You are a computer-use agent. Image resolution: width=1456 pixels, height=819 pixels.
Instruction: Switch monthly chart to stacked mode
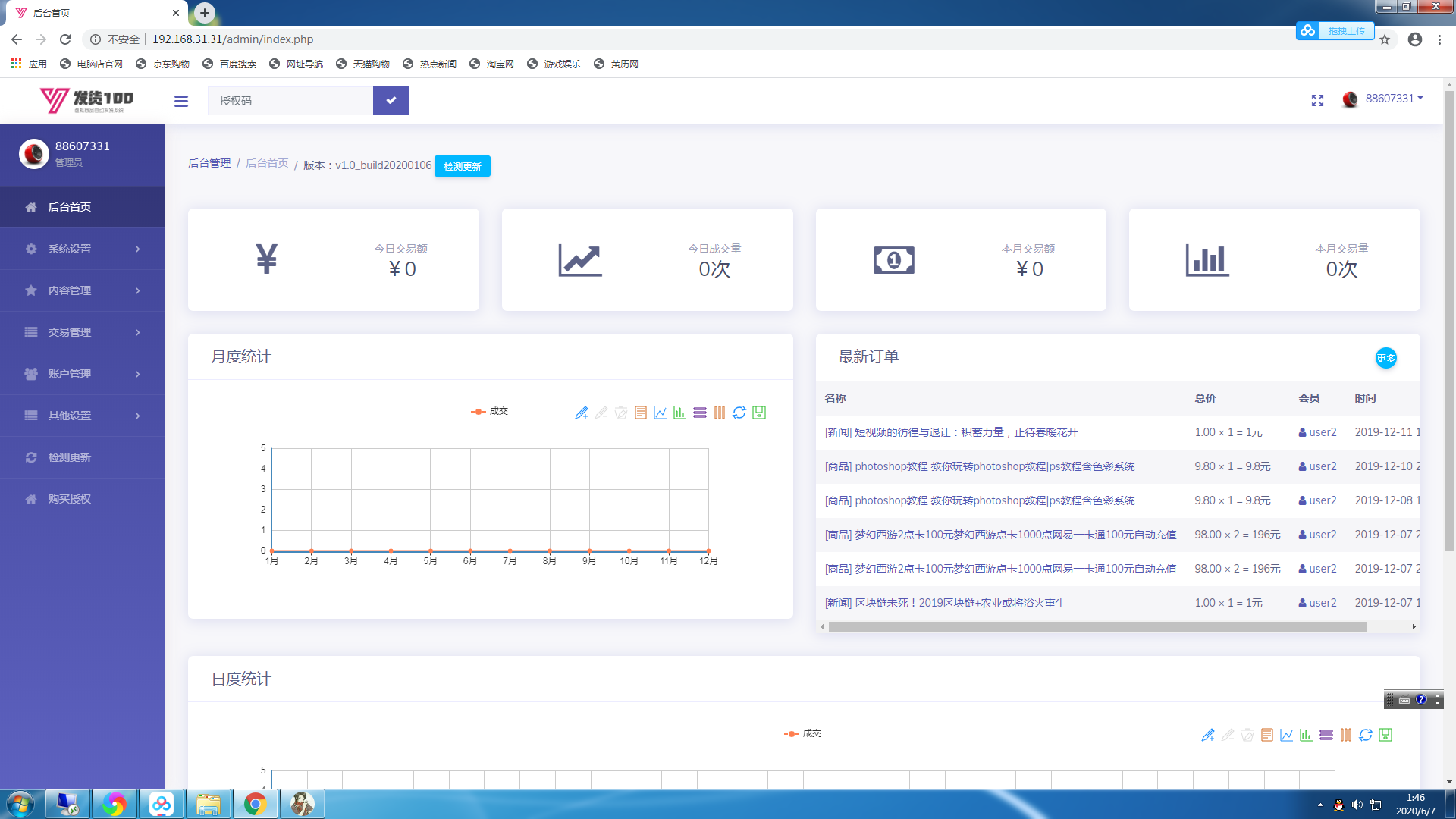[x=700, y=413]
